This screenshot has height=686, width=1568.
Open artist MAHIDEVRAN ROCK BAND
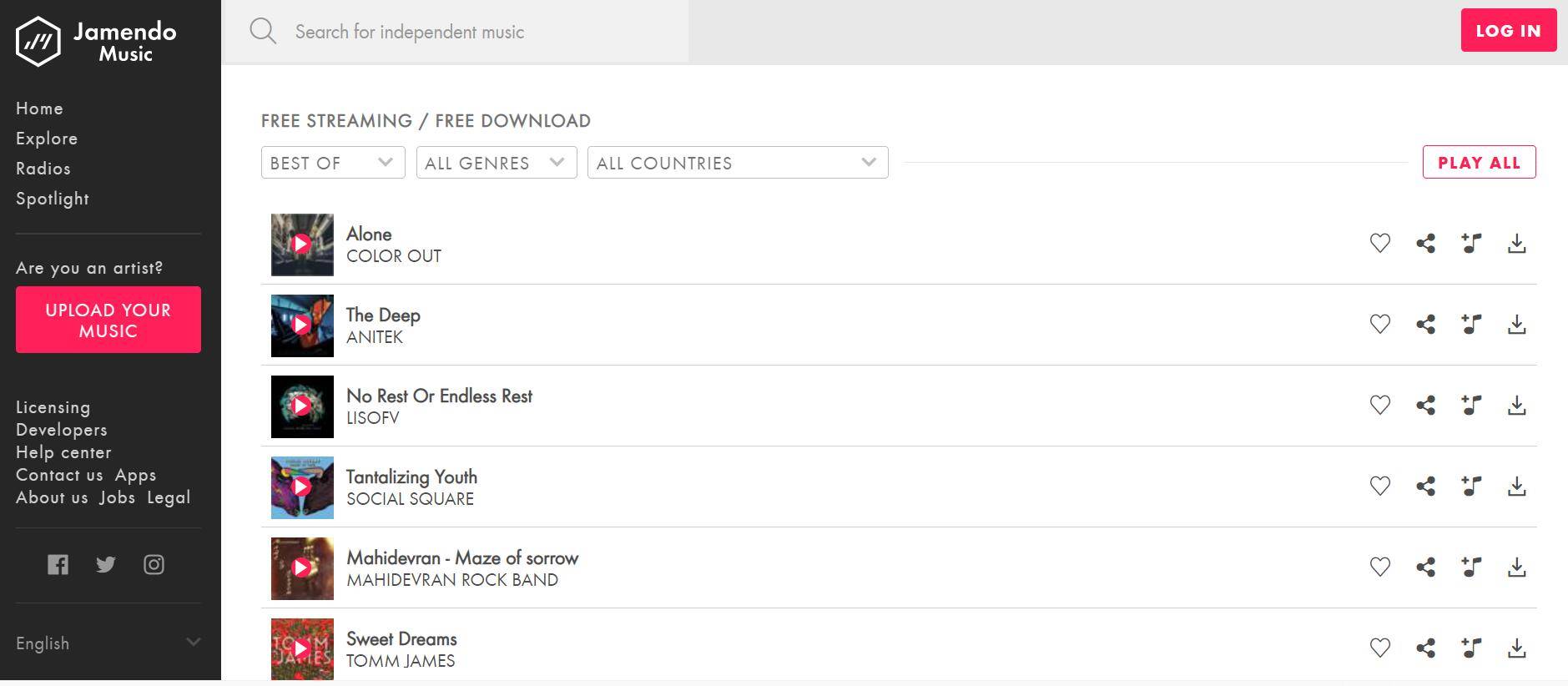coord(452,580)
